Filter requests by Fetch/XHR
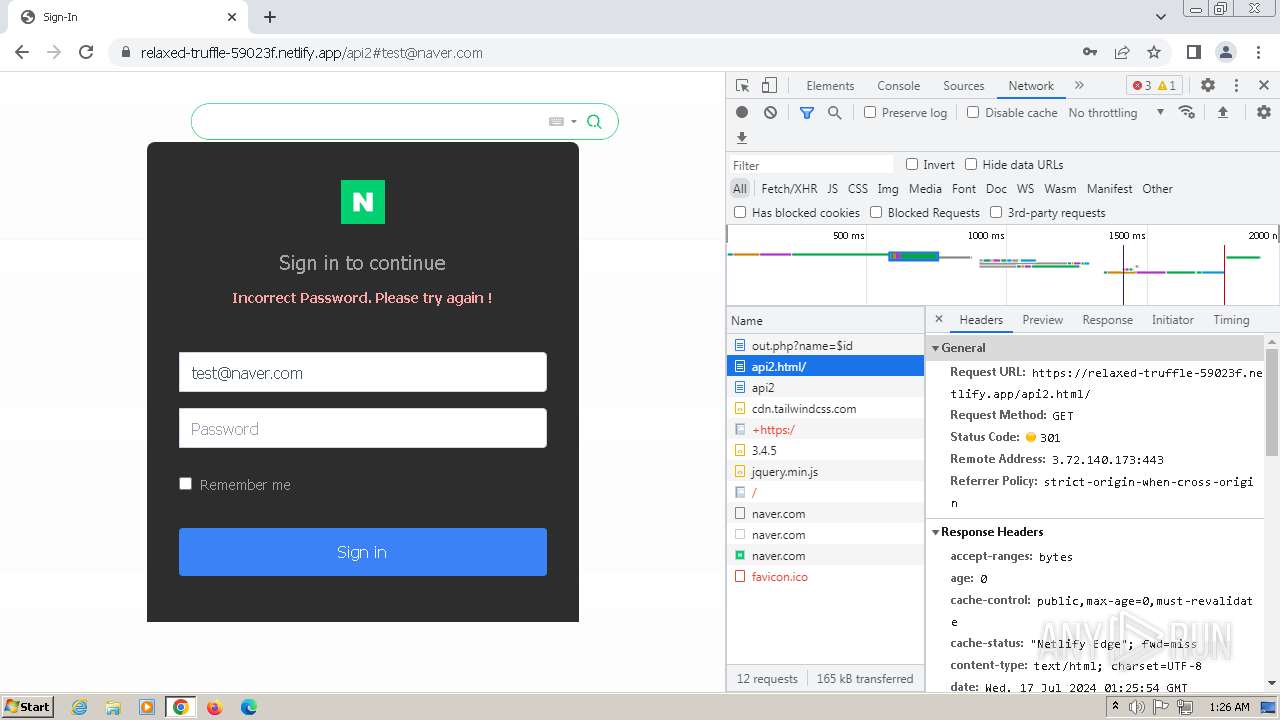Screen dimensions: 1280x720 789,188
